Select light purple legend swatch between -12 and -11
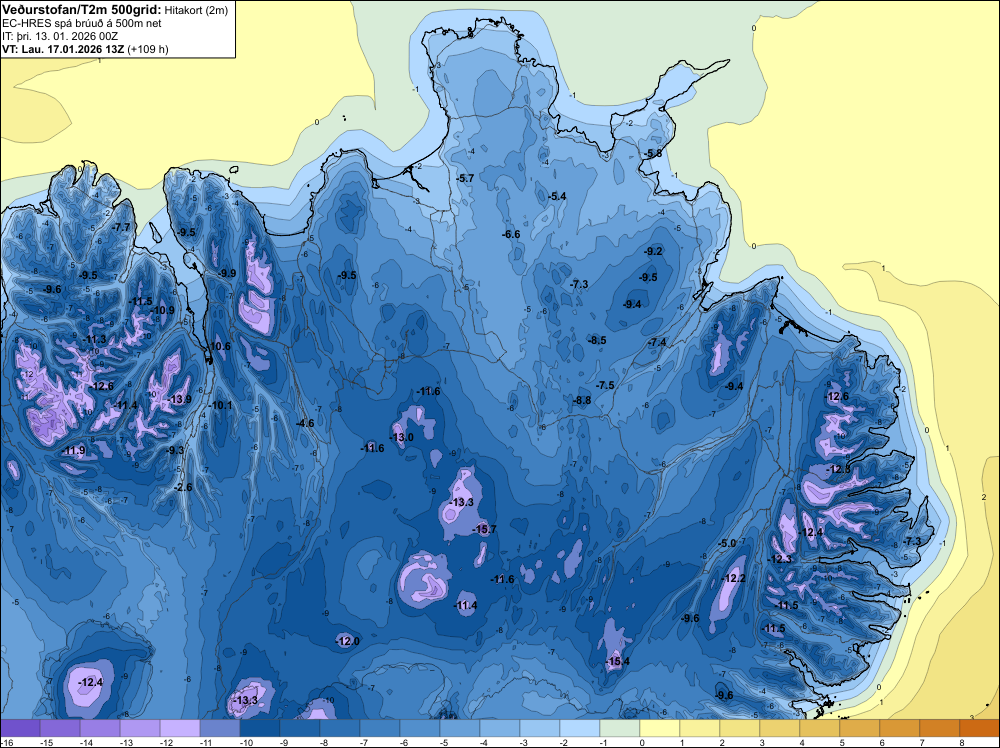The width and height of the screenshot is (1000, 748). [180, 728]
